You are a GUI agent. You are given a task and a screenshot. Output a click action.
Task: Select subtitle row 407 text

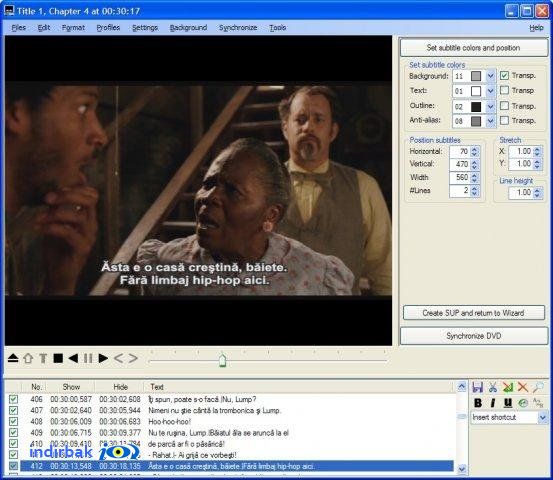[x=214, y=411]
